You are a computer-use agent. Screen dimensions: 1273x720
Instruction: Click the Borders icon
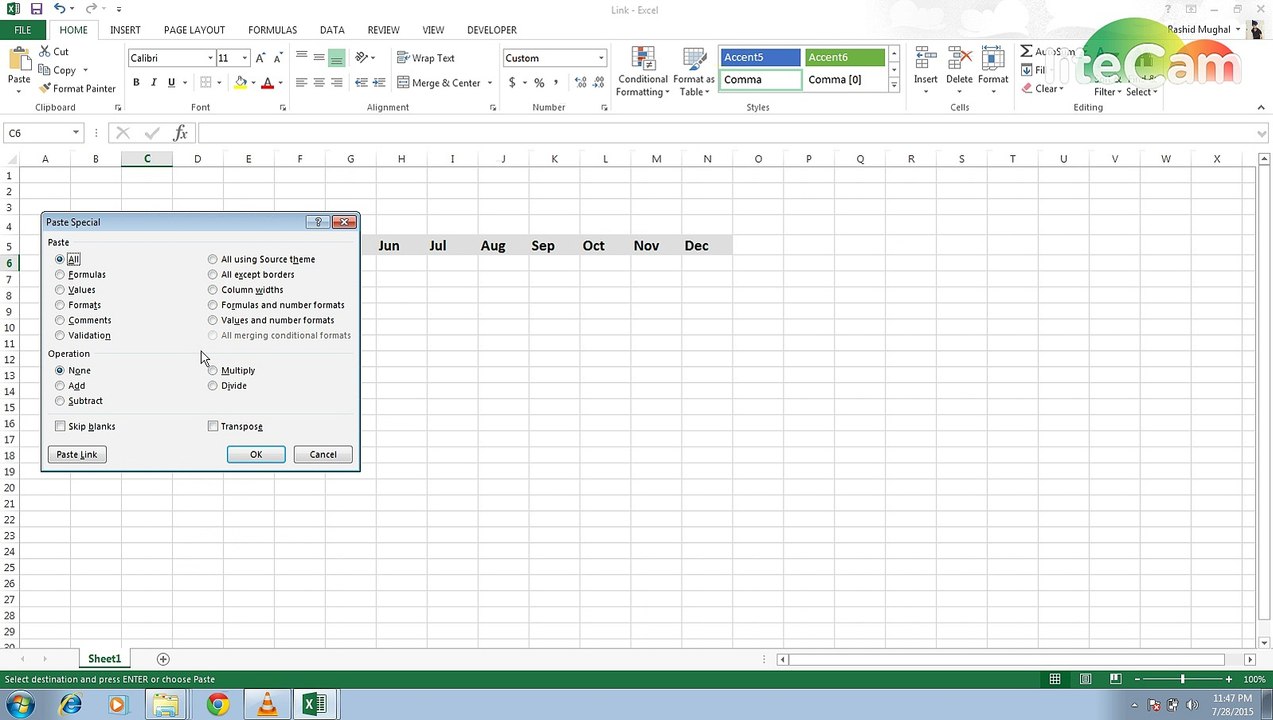[206, 83]
